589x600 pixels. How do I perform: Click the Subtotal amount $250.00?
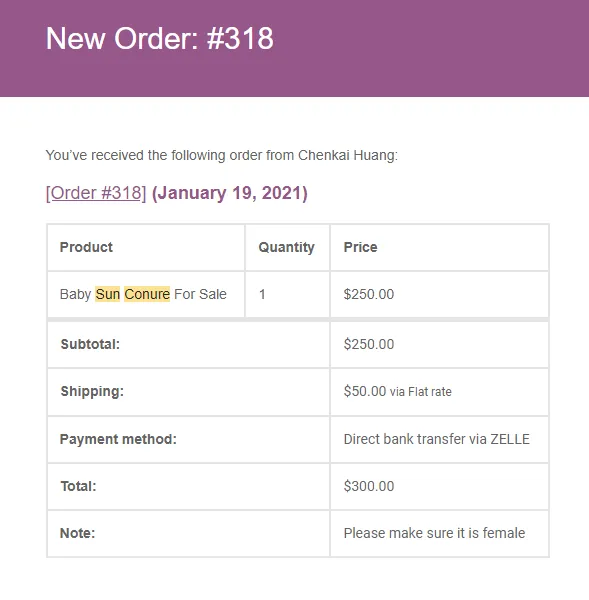point(369,344)
